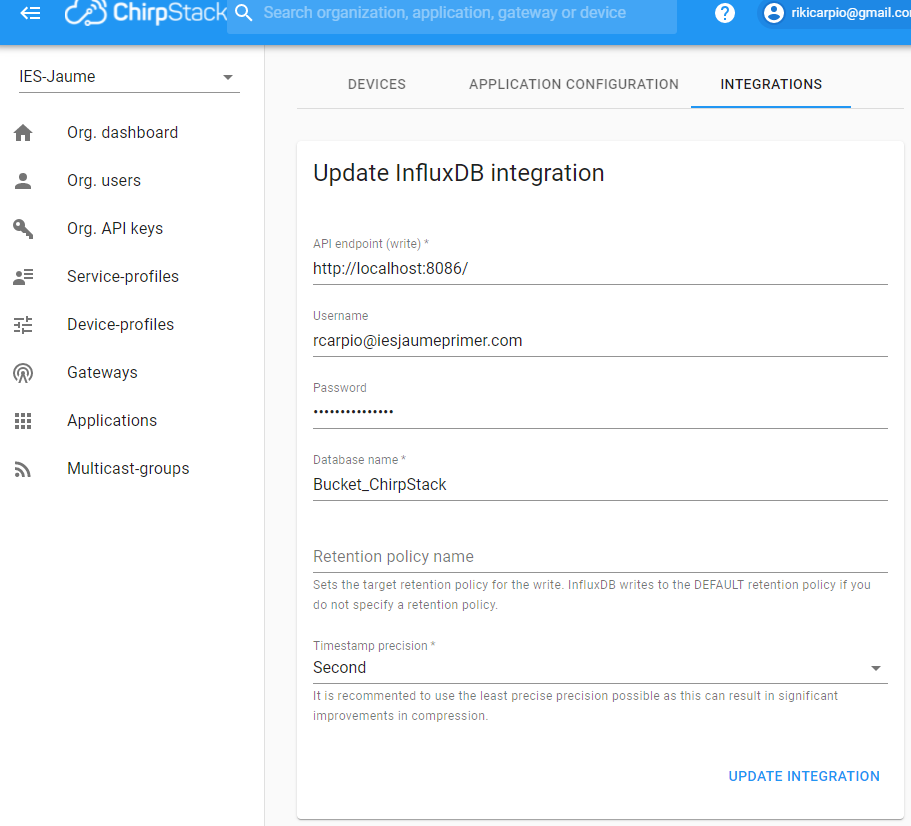Screen dimensions: 911x826
Task: Go to Org. dashboard
Action: [123, 132]
